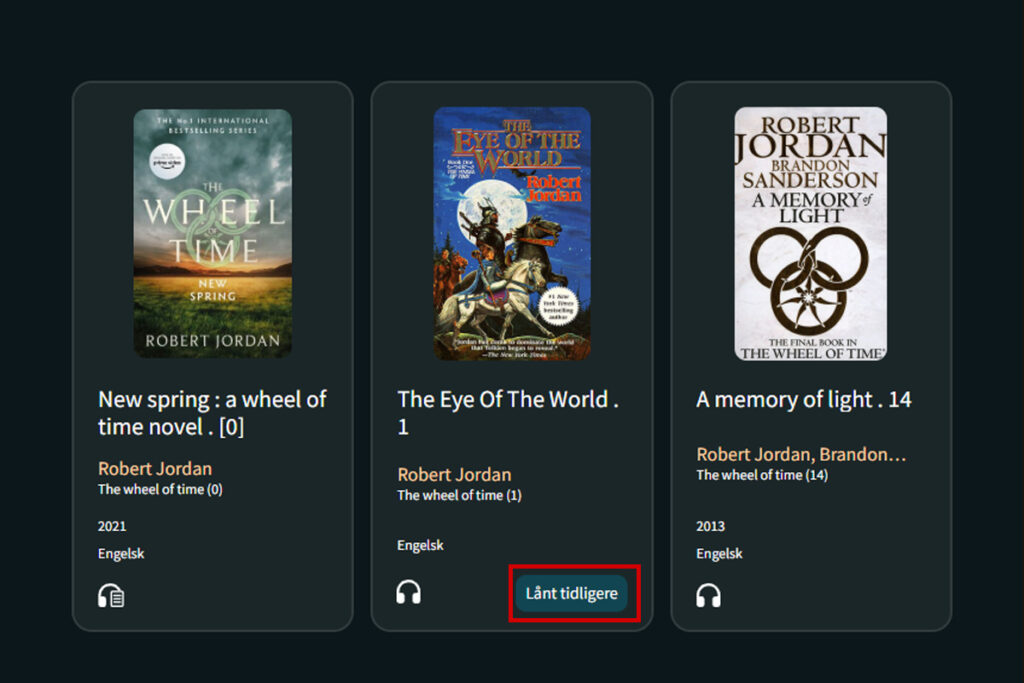Click author Robert Jordan under New Spring
Image resolution: width=1024 pixels, height=683 pixels.
tap(155, 468)
